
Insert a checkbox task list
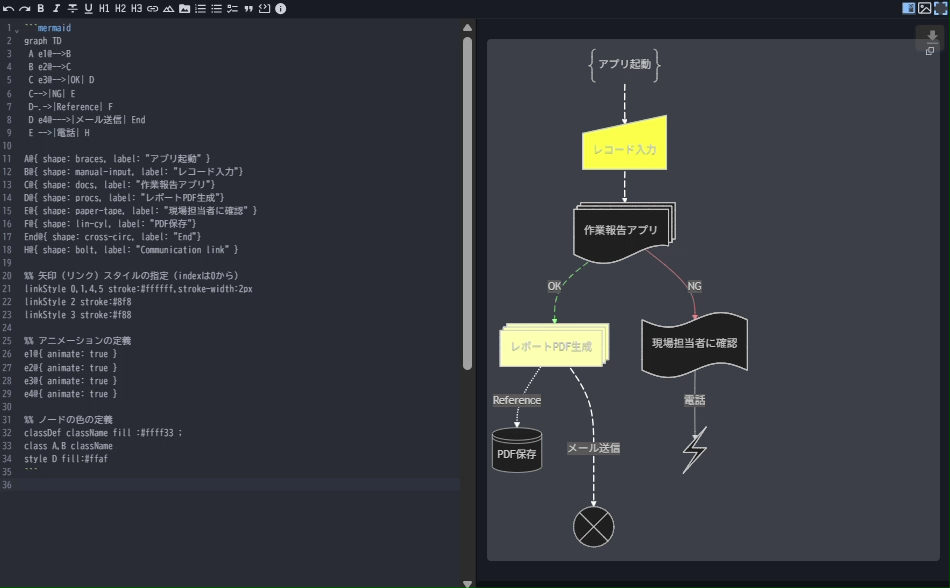[233, 8]
